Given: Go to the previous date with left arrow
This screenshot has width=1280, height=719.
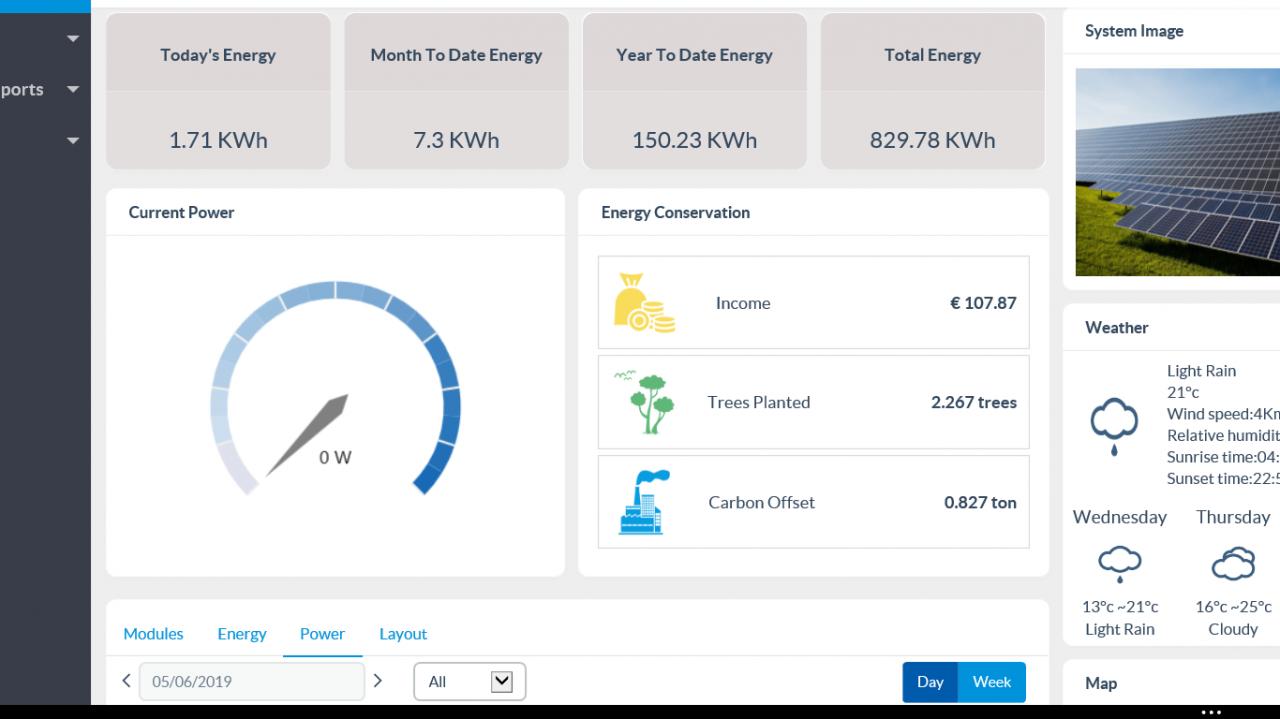Looking at the screenshot, I should click(x=126, y=681).
